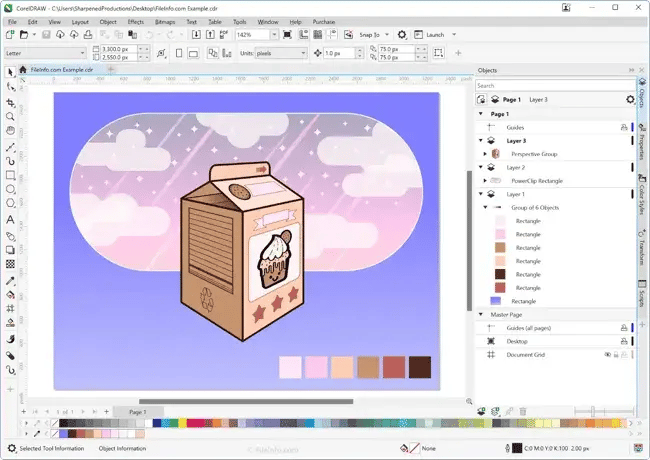Viewport: 650px width, 460px height.
Task: Expand the PowerClip Rectangle item
Action: click(x=485, y=180)
